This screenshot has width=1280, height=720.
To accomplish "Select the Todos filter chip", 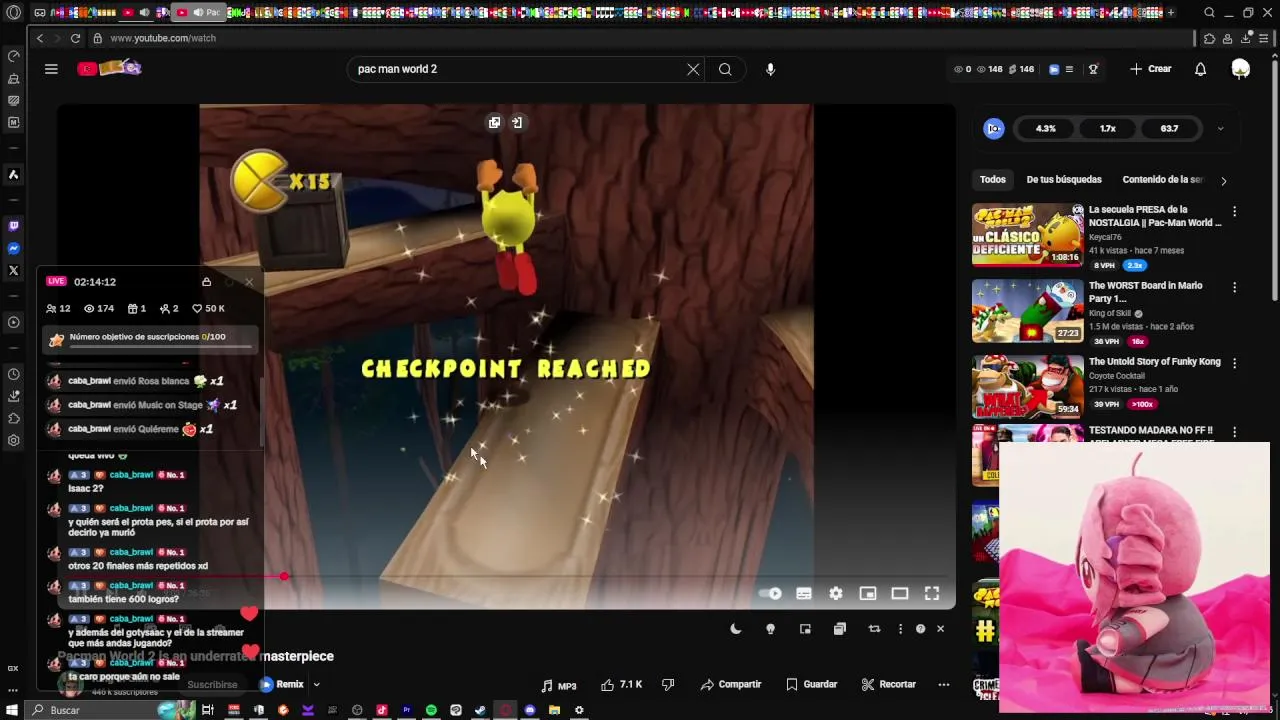I will 993,180.
